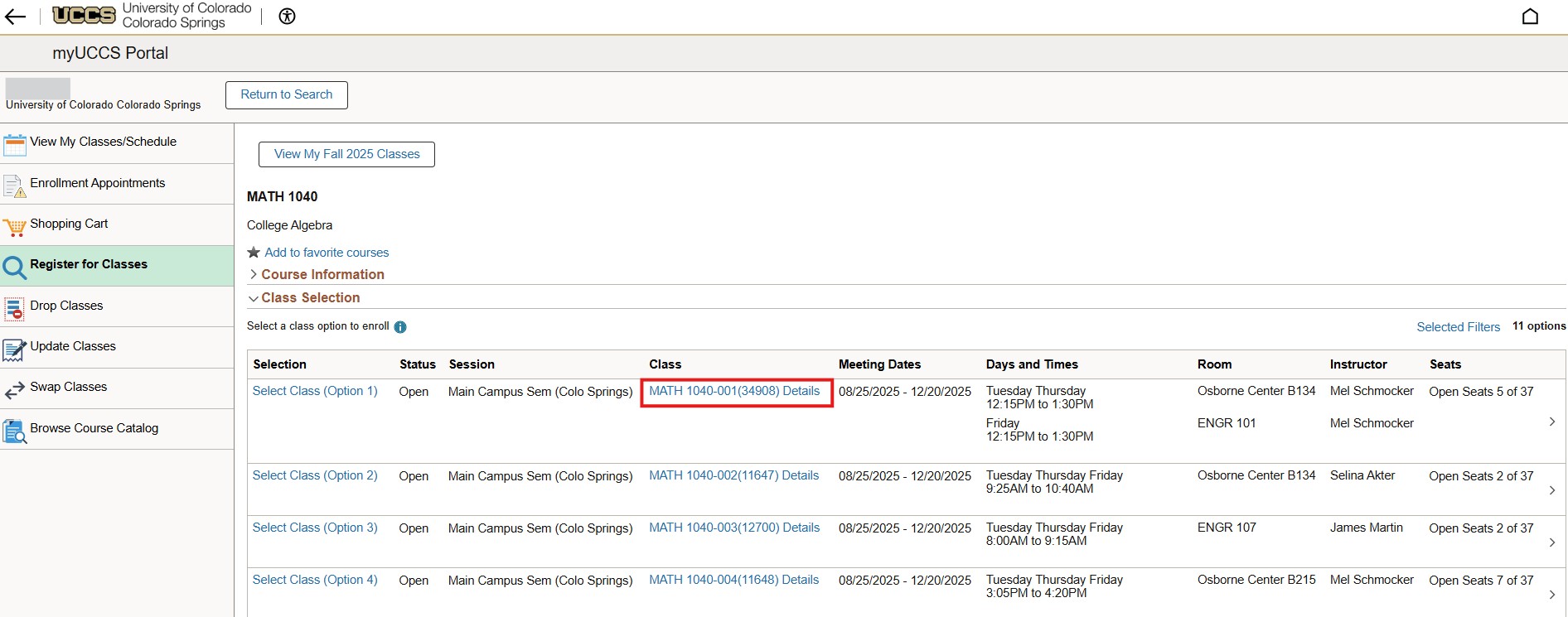The height and width of the screenshot is (617, 1568).
Task: Click View My Fall 2025 Classes button
Action: [x=346, y=154]
